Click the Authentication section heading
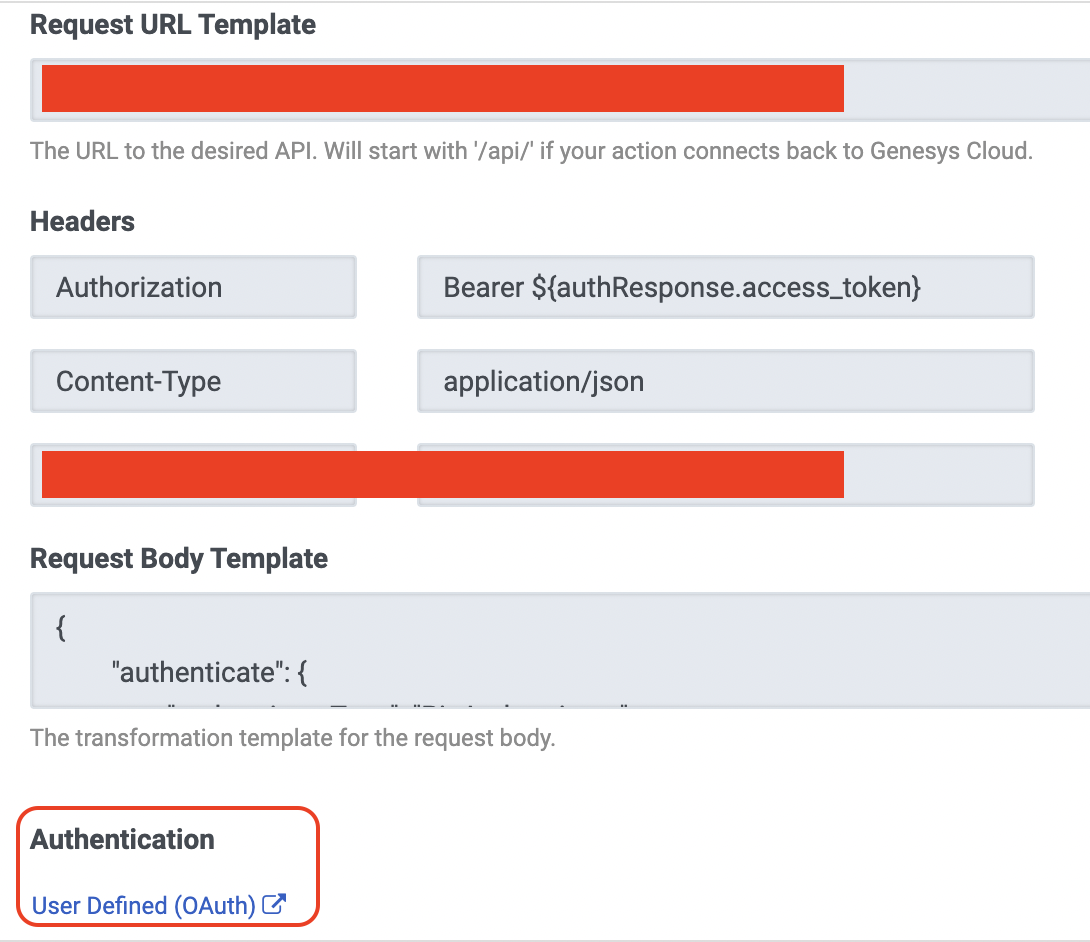The width and height of the screenshot is (1090, 942). pyautogui.click(x=122, y=839)
